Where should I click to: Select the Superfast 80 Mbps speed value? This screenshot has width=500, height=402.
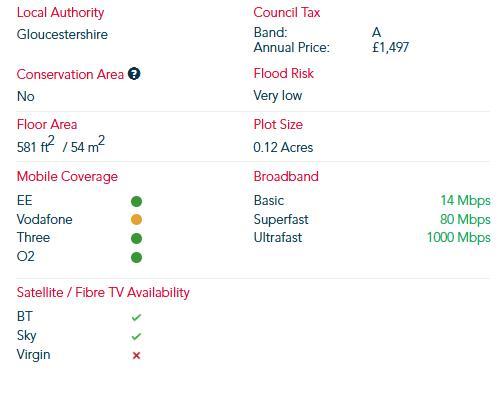tap(465, 219)
